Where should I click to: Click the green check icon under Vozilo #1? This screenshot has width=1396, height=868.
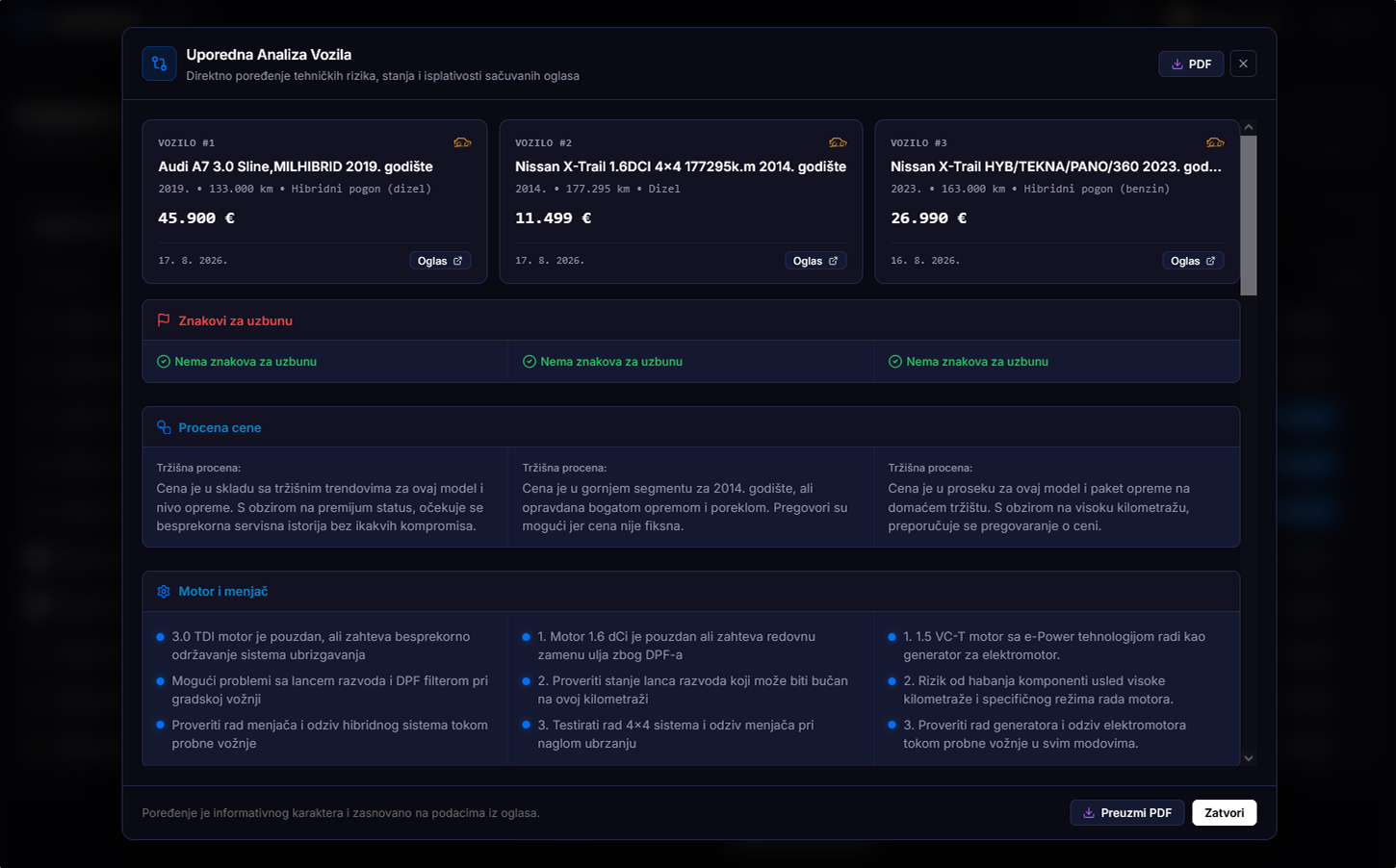(x=164, y=362)
